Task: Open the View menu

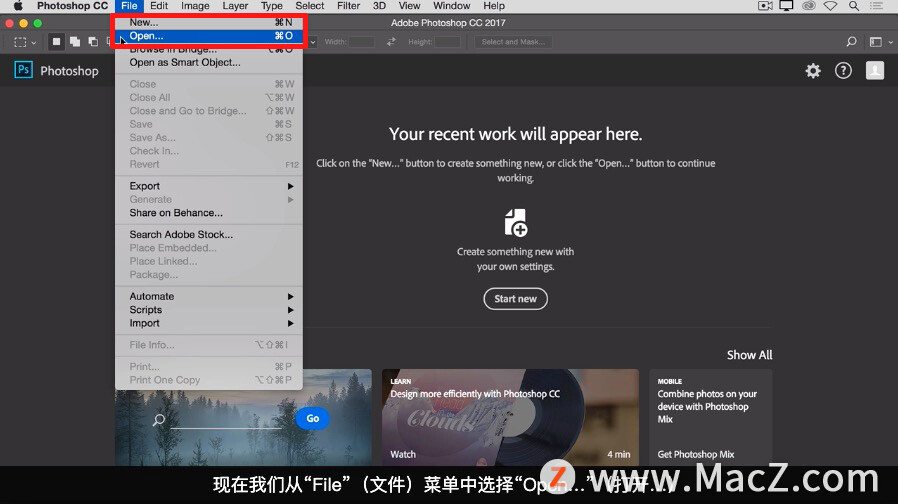Action: pos(409,6)
